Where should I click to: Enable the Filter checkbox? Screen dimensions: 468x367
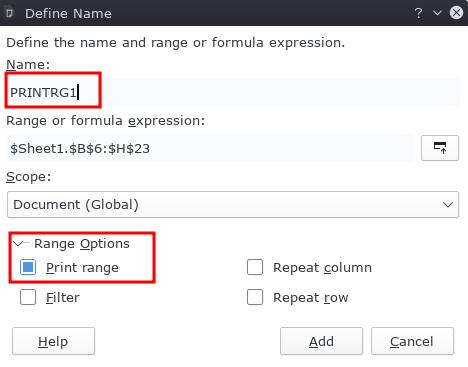tap(28, 297)
